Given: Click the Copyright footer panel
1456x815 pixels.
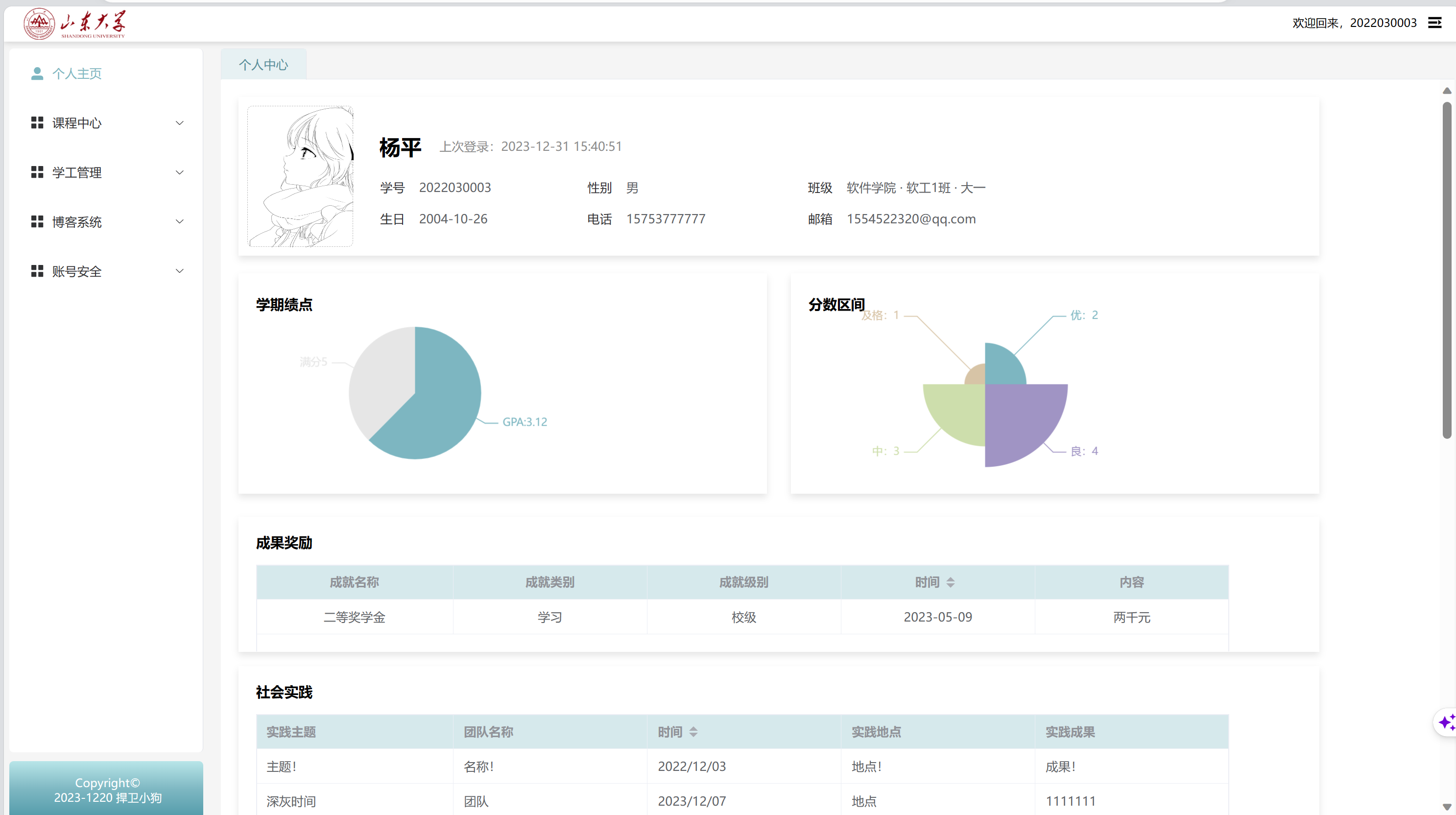Looking at the screenshot, I should [106, 789].
